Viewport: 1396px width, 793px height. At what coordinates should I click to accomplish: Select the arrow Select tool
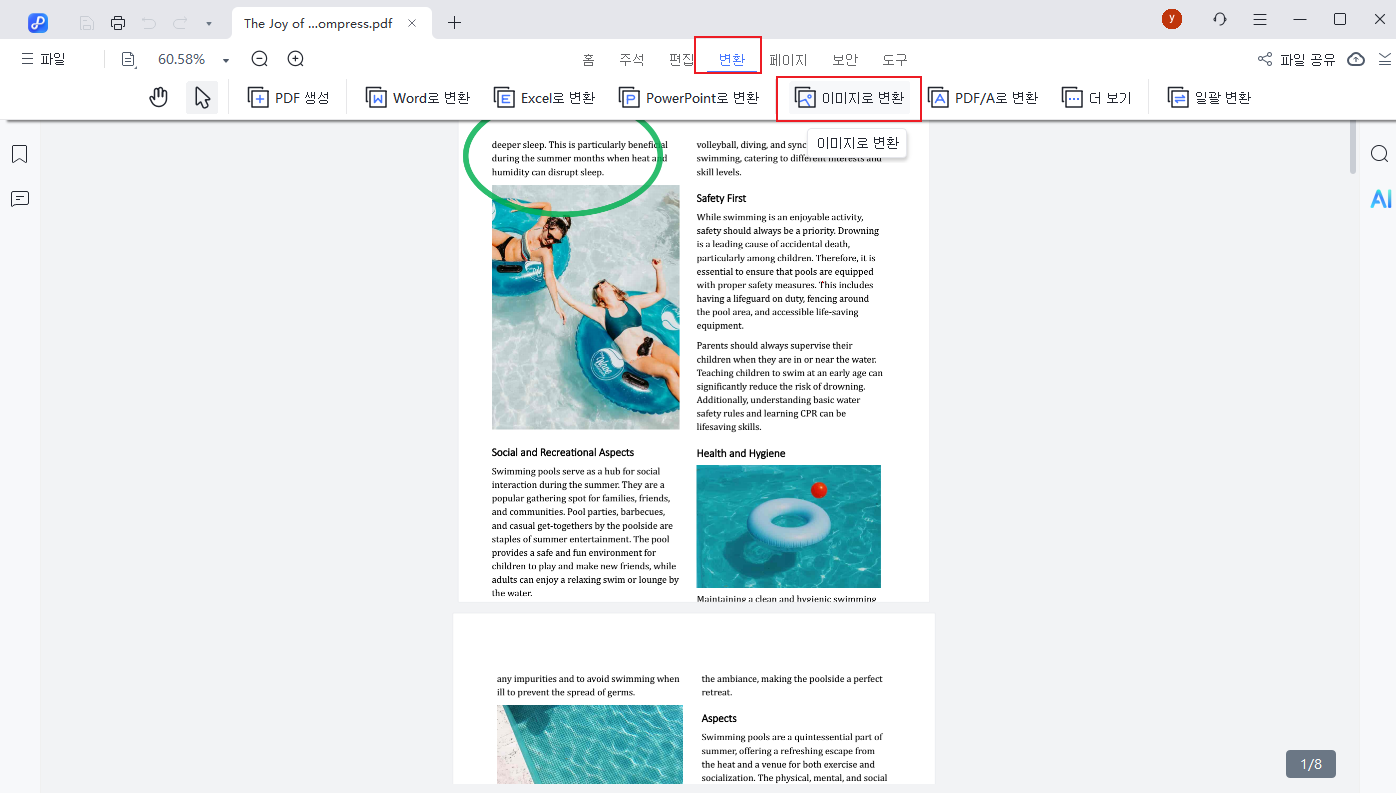point(202,97)
